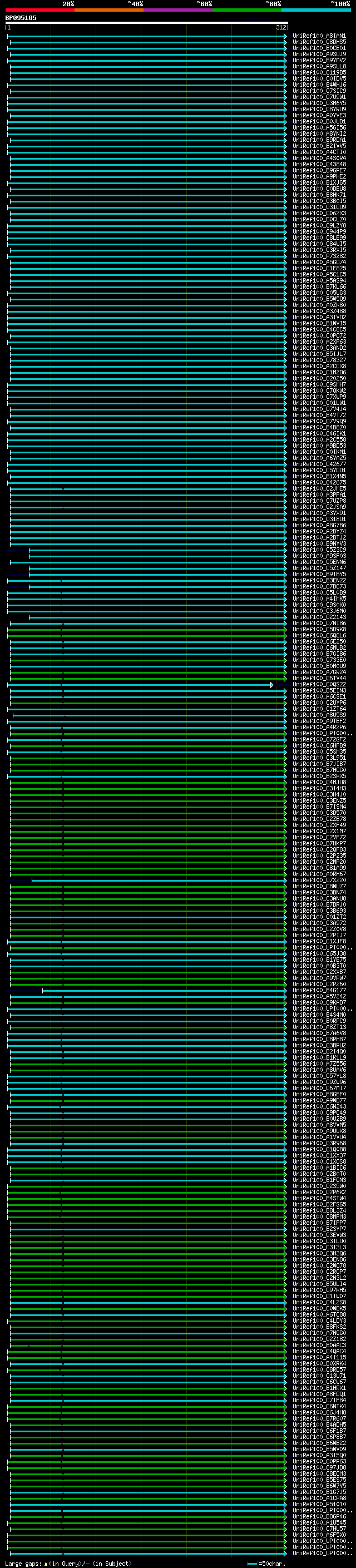
Task: Open the UniRef100_Q8DHS5 hit label
Action: click(x=319, y=42)
